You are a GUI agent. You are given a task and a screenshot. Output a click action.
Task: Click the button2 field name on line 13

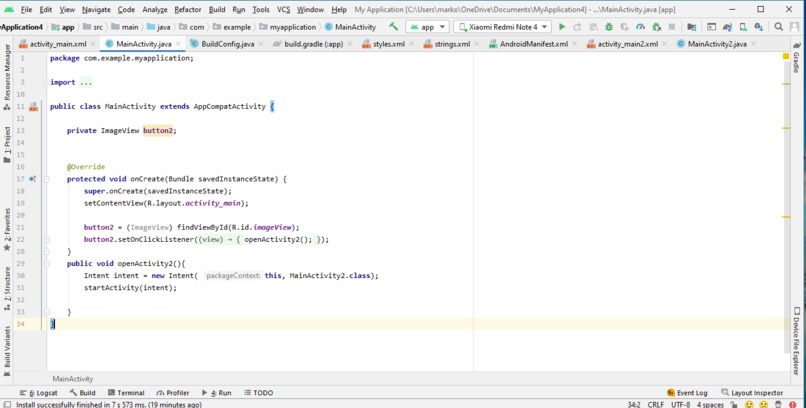click(x=157, y=131)
